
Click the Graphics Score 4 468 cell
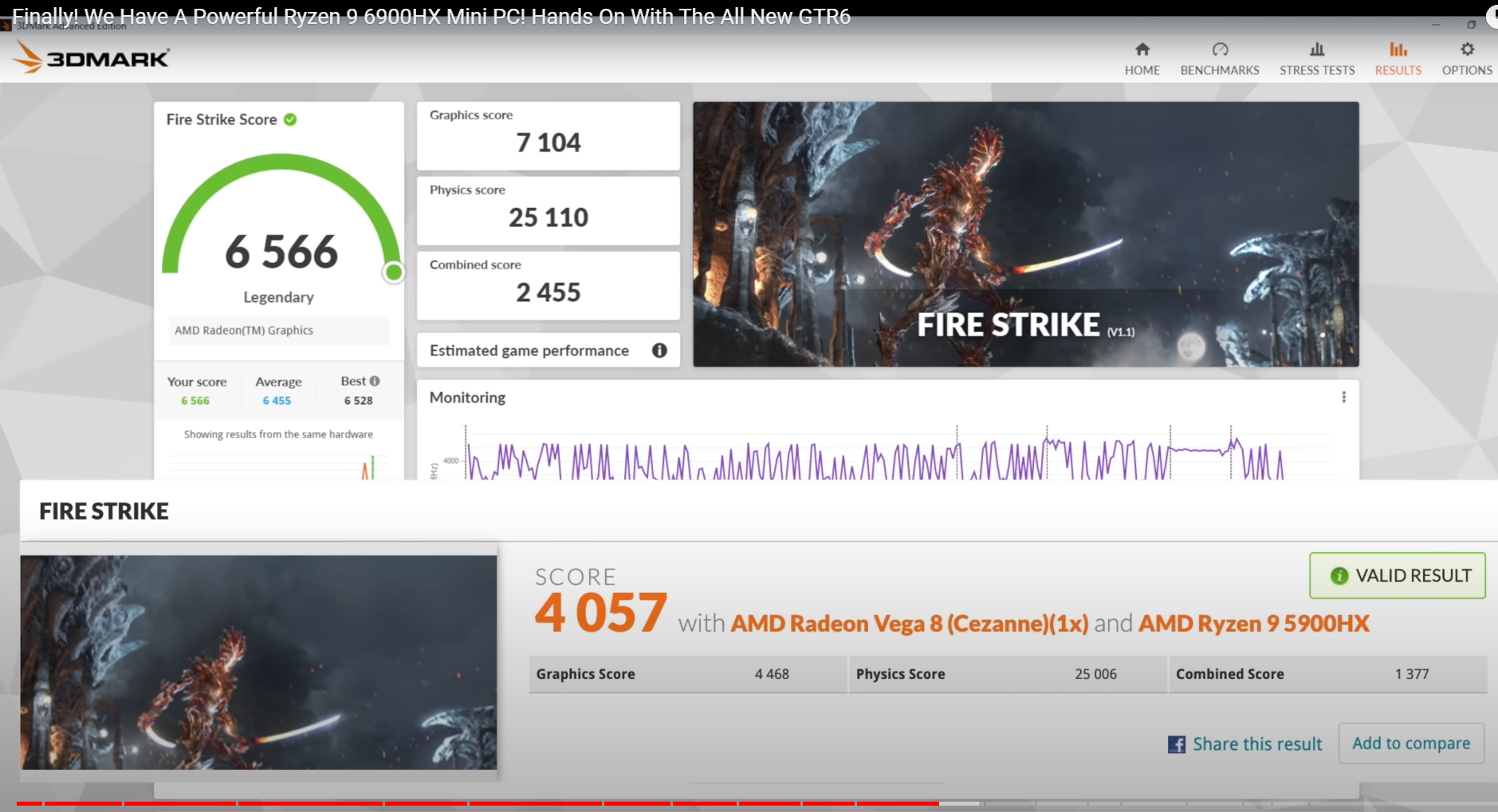pyautogui.click(x=688, y=674)
